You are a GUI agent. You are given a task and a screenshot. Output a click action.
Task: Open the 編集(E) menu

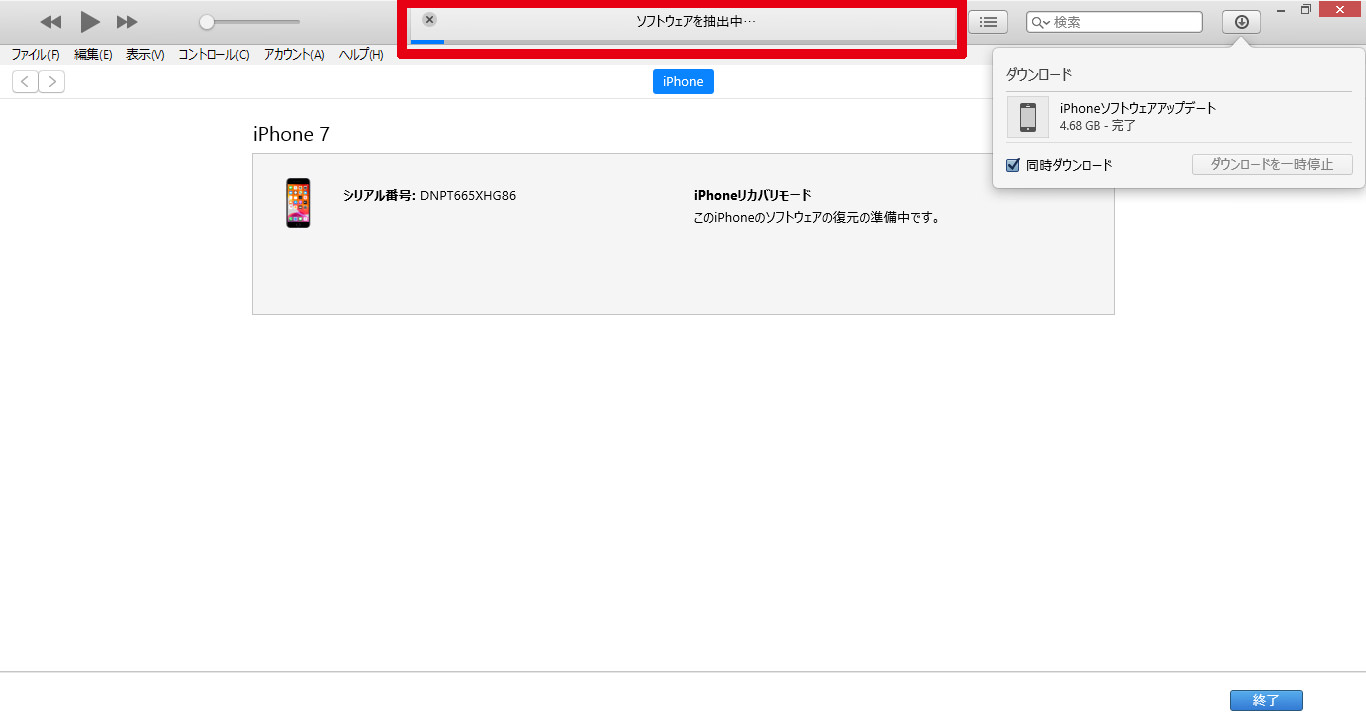tap(93, 55)
